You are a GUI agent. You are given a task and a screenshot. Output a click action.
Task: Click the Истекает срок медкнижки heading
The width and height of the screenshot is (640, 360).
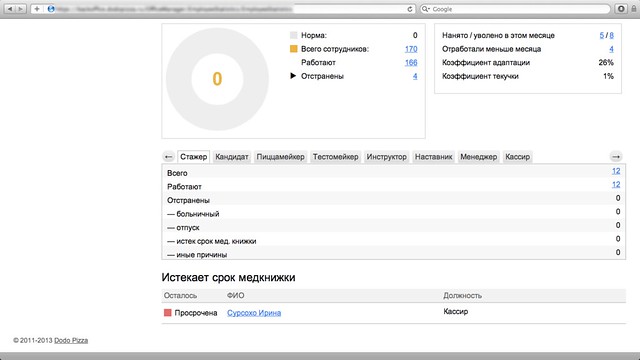pyautogui.click(x=228, y=278)
